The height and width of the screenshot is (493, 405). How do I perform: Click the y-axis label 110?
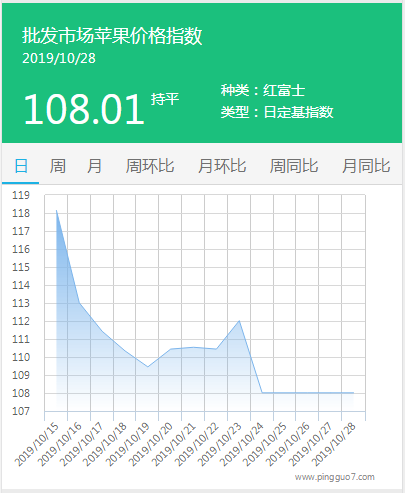tap(21, 357)
